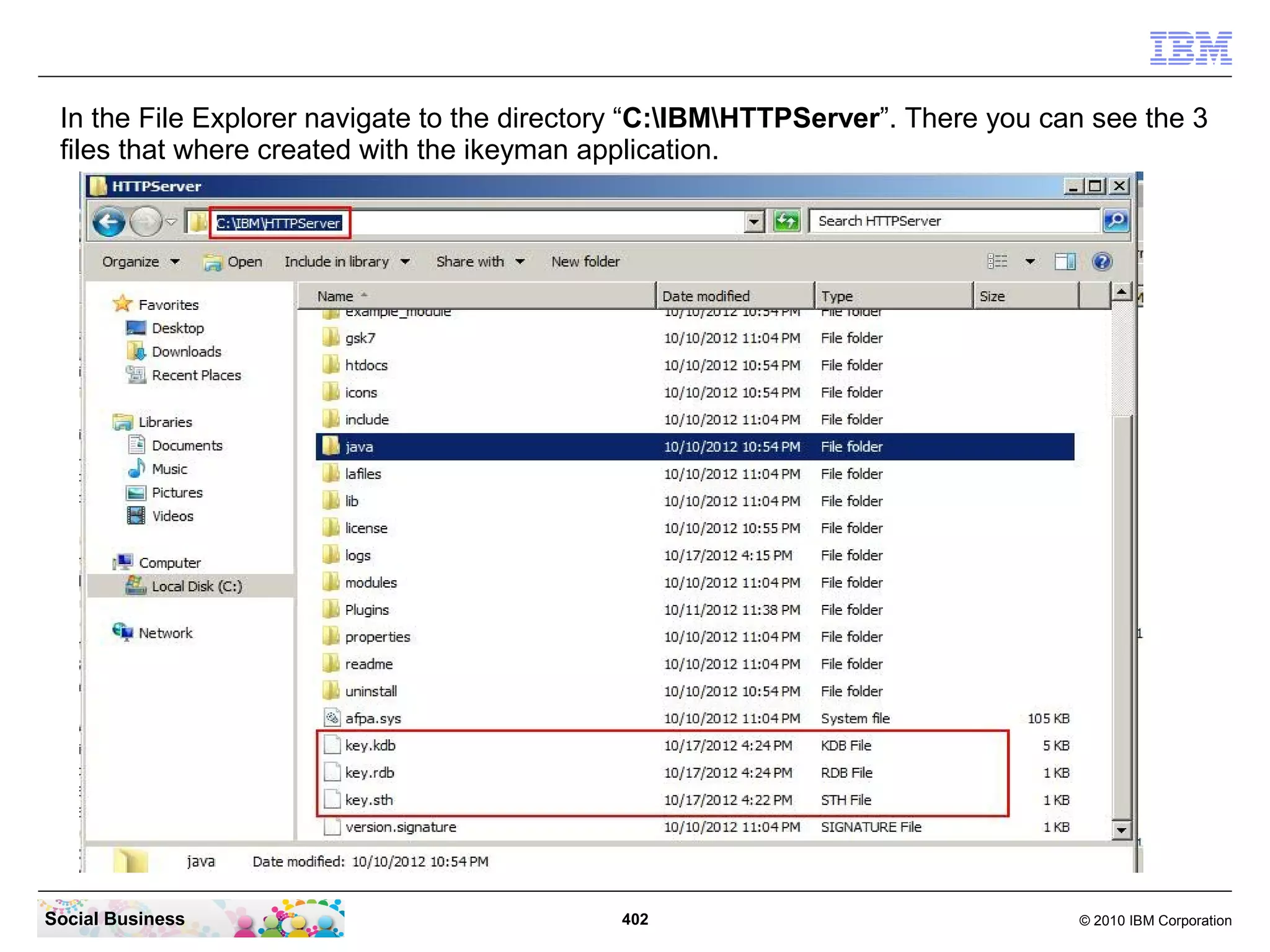
Task: Select the afpa.sys file icon
Action: [332, 718]
